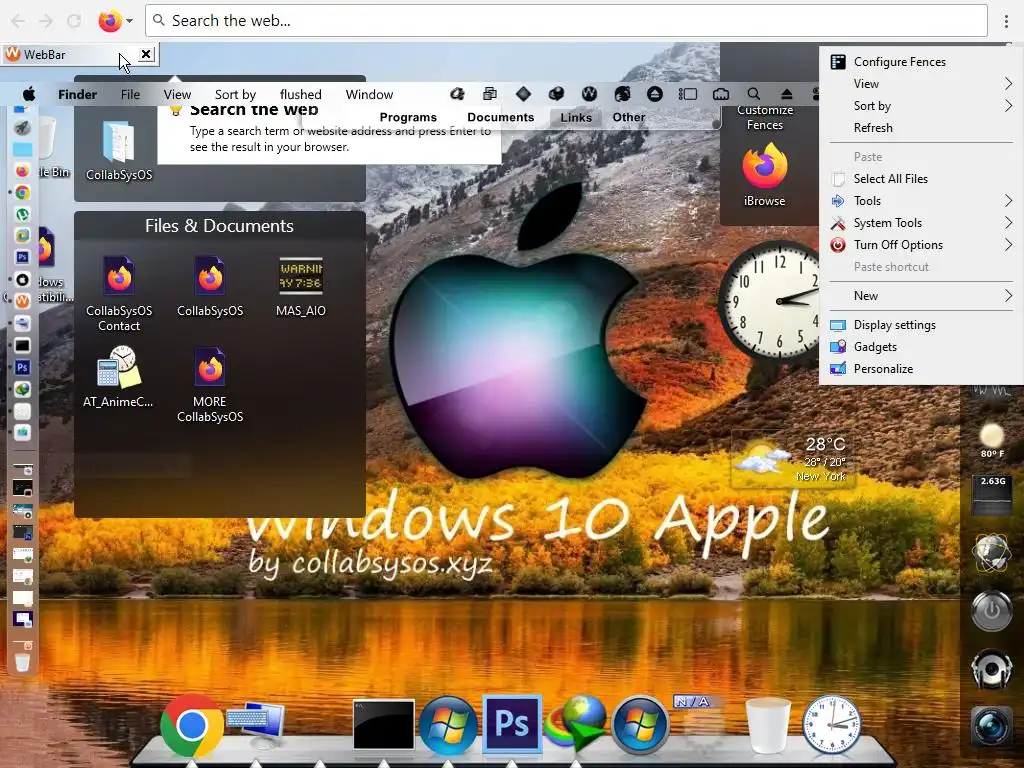
Task: Open the white trash cup in bottom dock
Action: coord(768,725)
